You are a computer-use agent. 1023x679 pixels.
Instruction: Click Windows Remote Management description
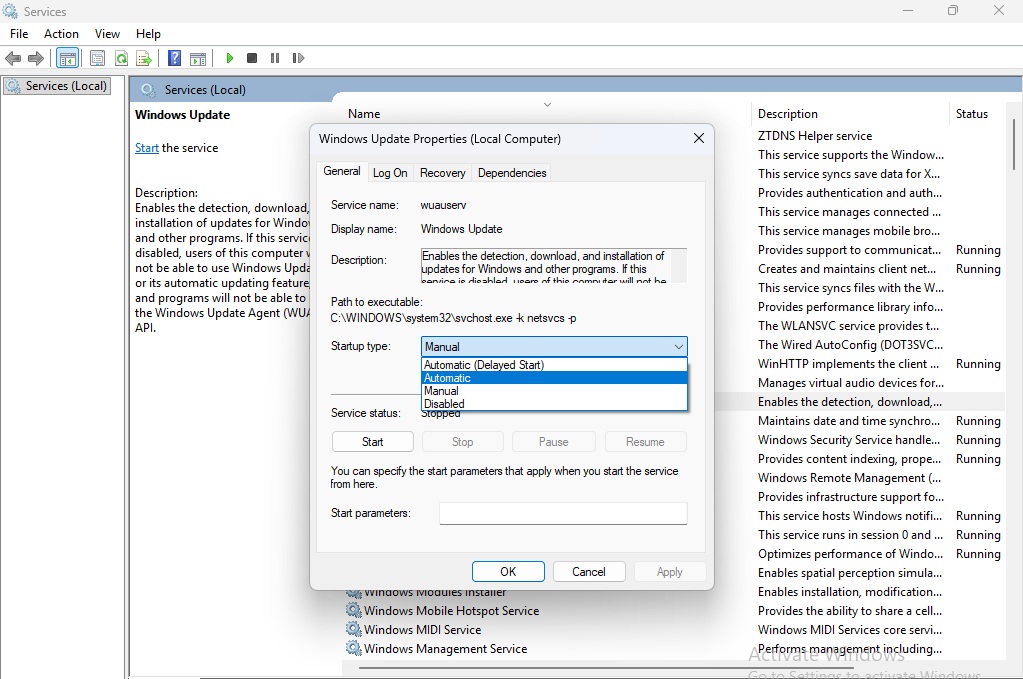point(849,477)
